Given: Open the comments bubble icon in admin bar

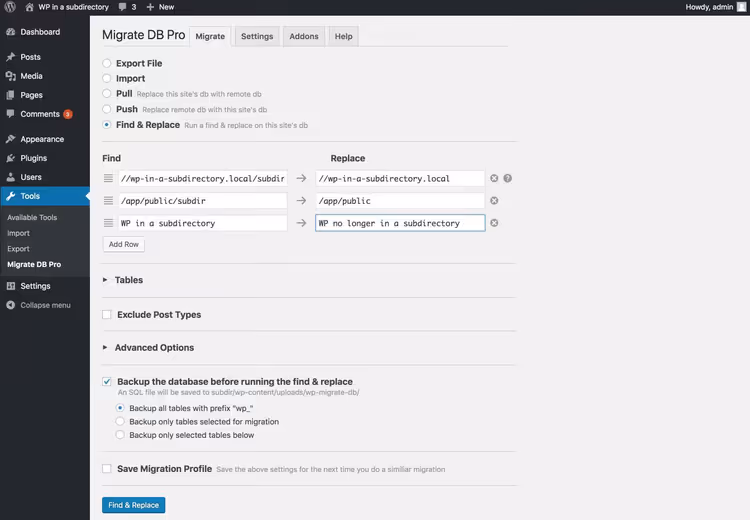Looking at the screenshot, I should tap(122, 7).
